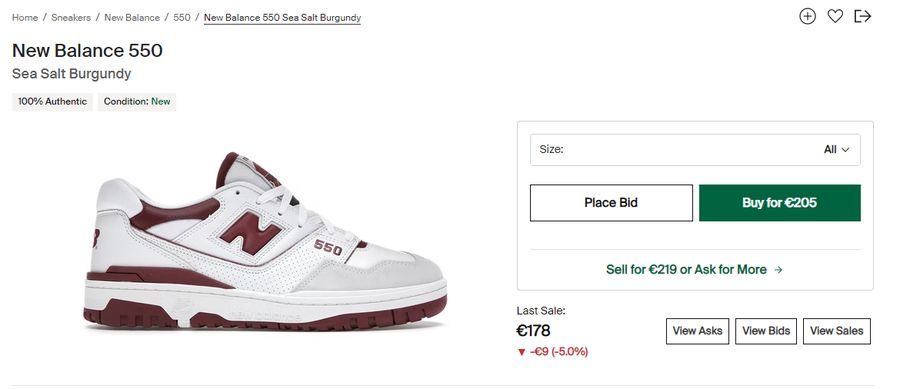Click the 100% Authentic badge

(52, 102)
